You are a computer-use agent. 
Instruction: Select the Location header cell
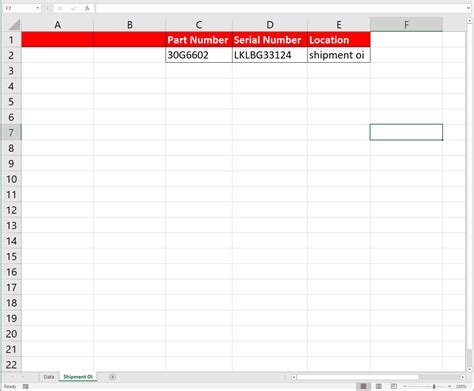click(x=339, y=40)
